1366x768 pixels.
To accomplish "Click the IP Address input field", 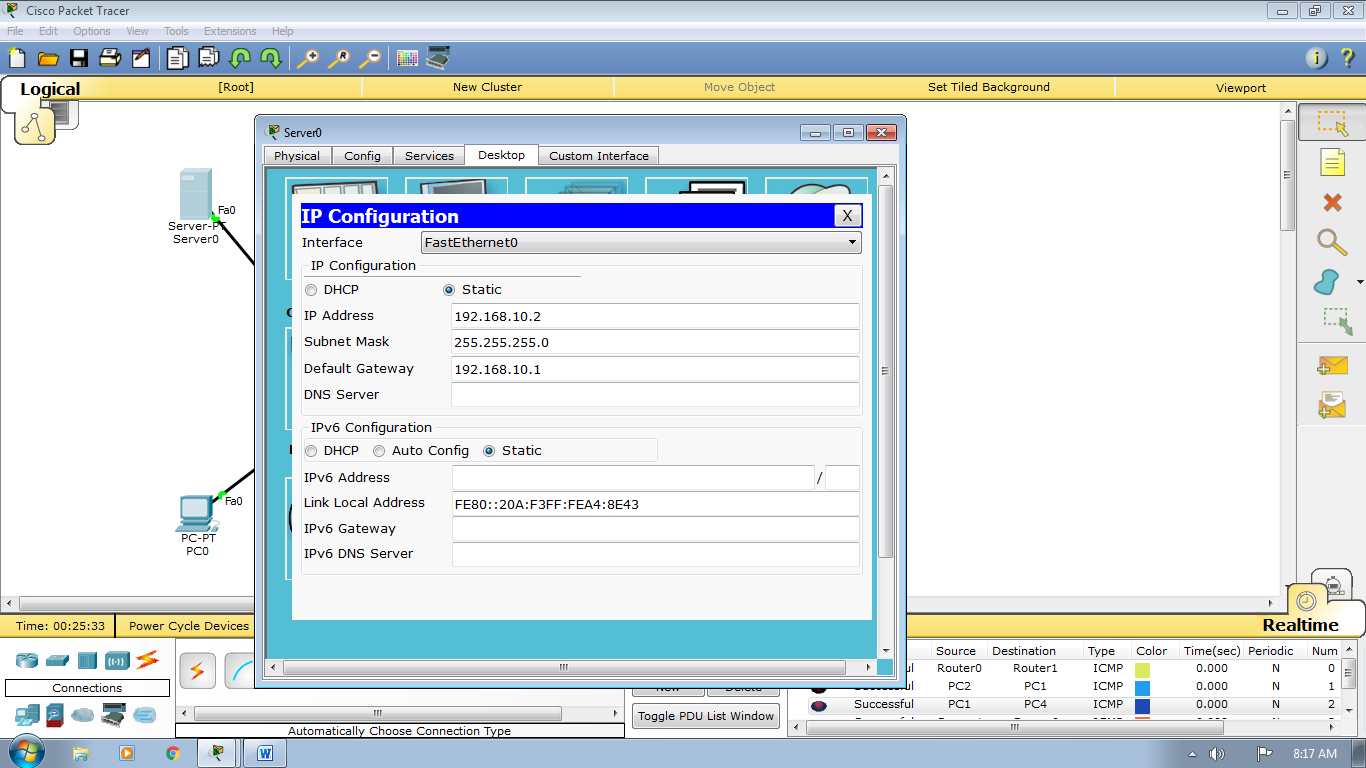I will (655, 316).
